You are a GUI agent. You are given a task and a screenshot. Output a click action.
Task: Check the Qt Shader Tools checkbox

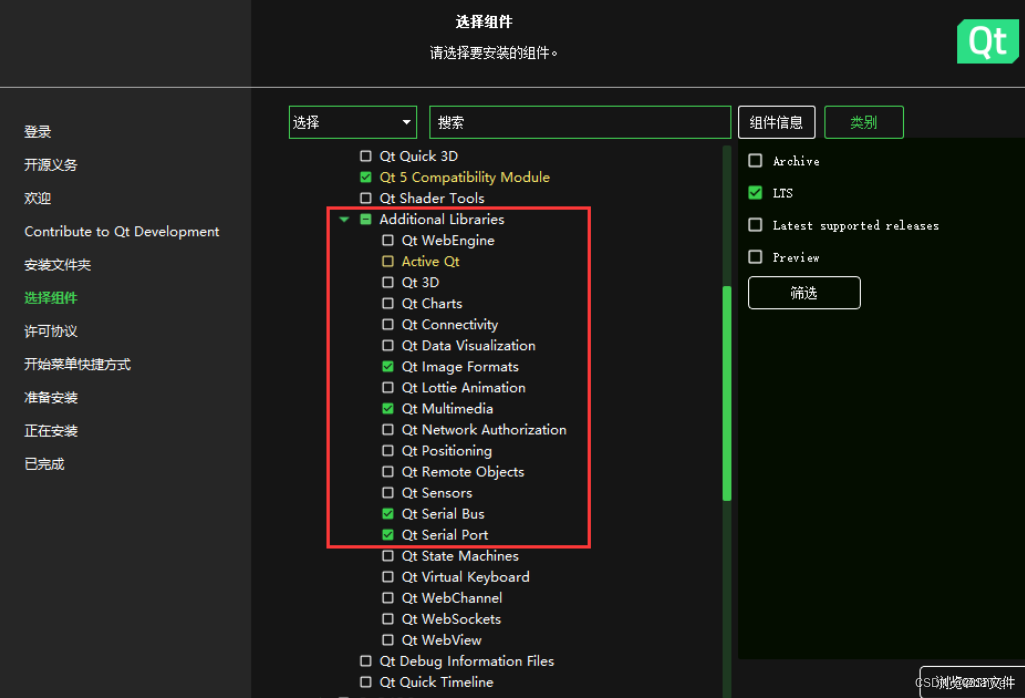click(365, 198)
